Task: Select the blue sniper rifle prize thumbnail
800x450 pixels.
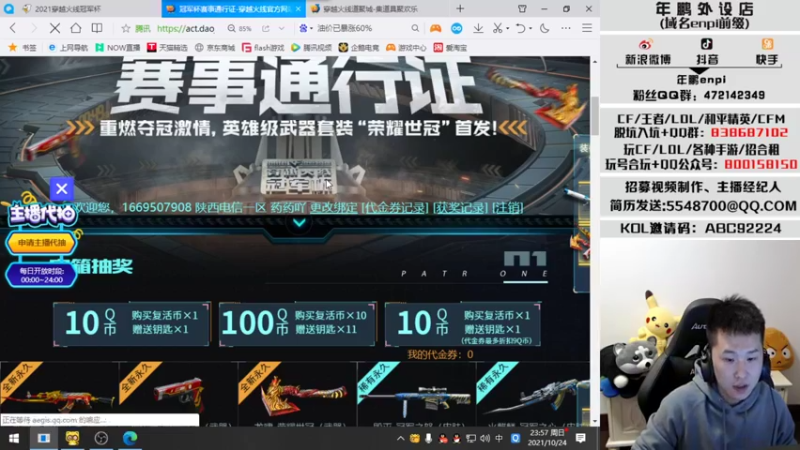Action: coord(416,394)
